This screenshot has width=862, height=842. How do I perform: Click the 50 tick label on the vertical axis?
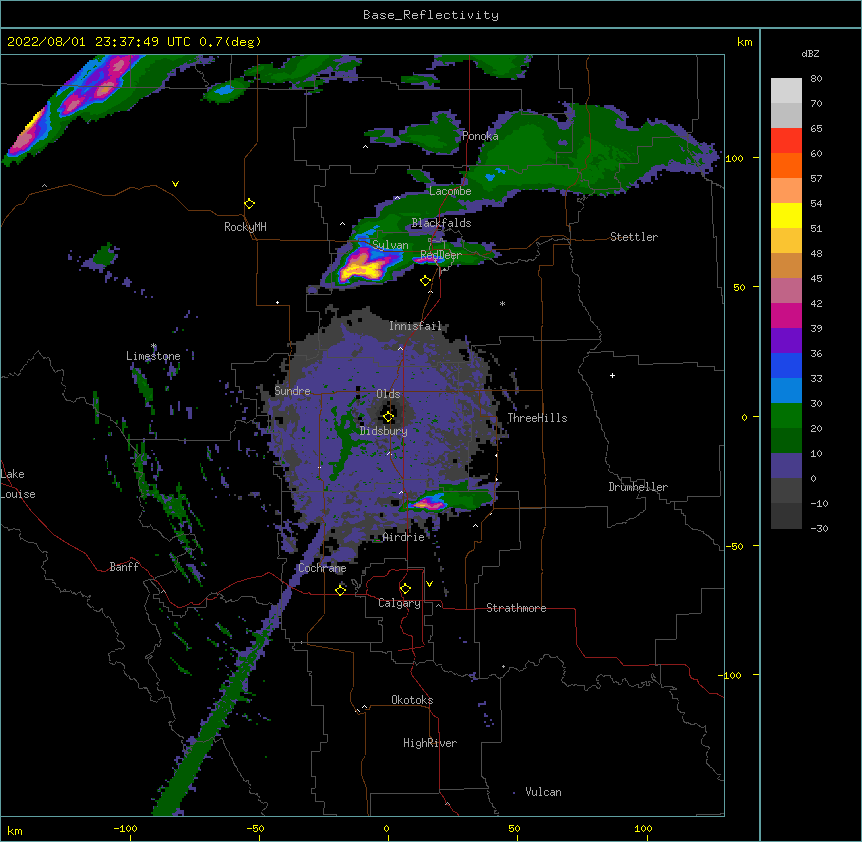pyautogui.click(x=739, y=287)
